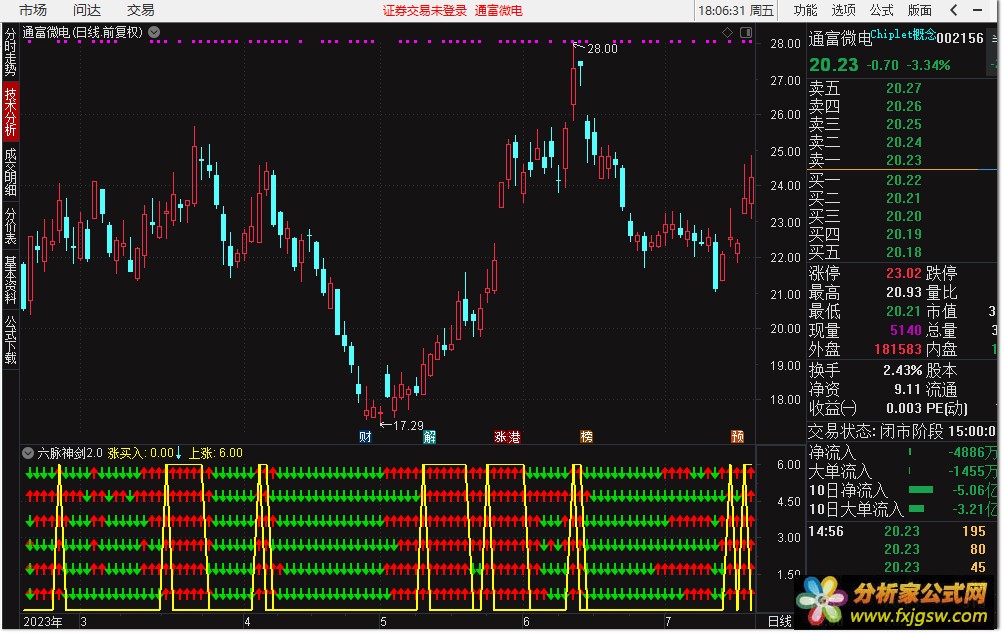Click the 上涨: 6.00 indicator label
This screenshot has height=633, width=1004.
[x=216, y=453]
